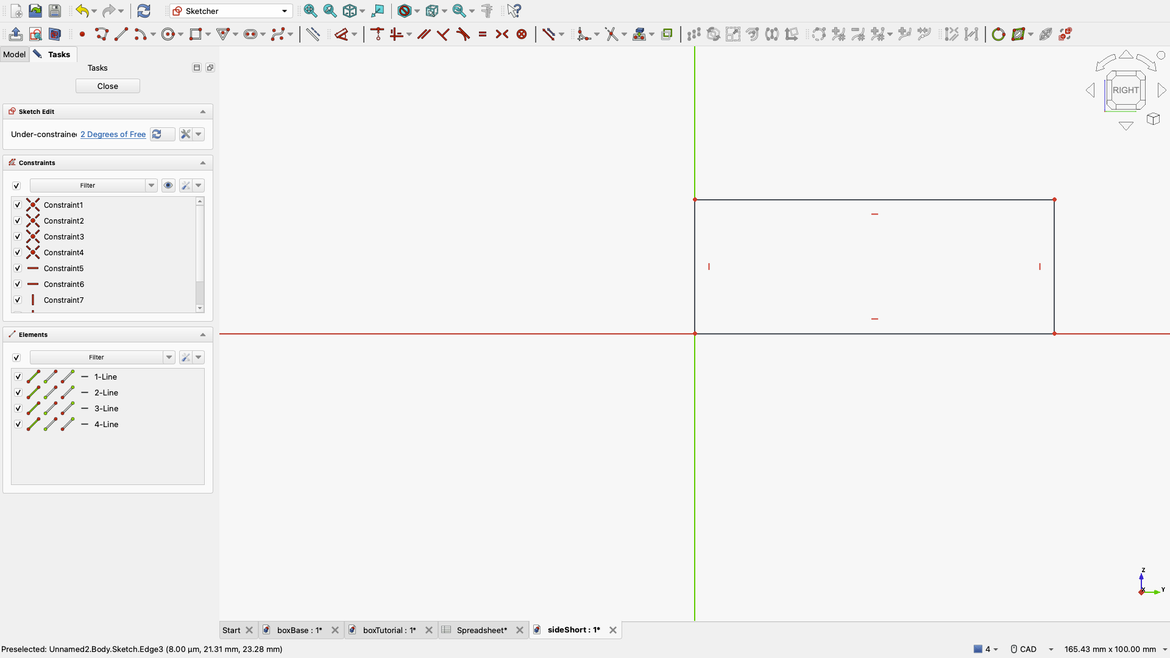The height and width of the screenshot is (658, 1170).
Task: Open the boxTutorial document tab
Action: coord(389,630)
